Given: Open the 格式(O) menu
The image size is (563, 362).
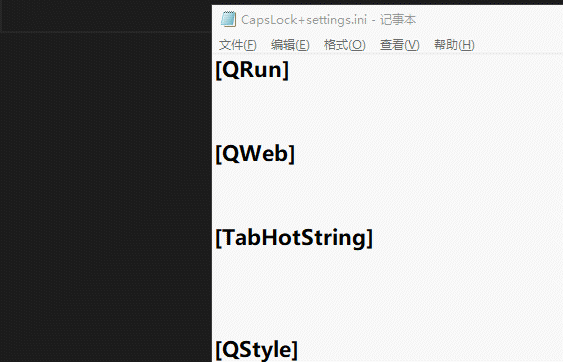Looking at the screenshot, I should coord(344,45).
